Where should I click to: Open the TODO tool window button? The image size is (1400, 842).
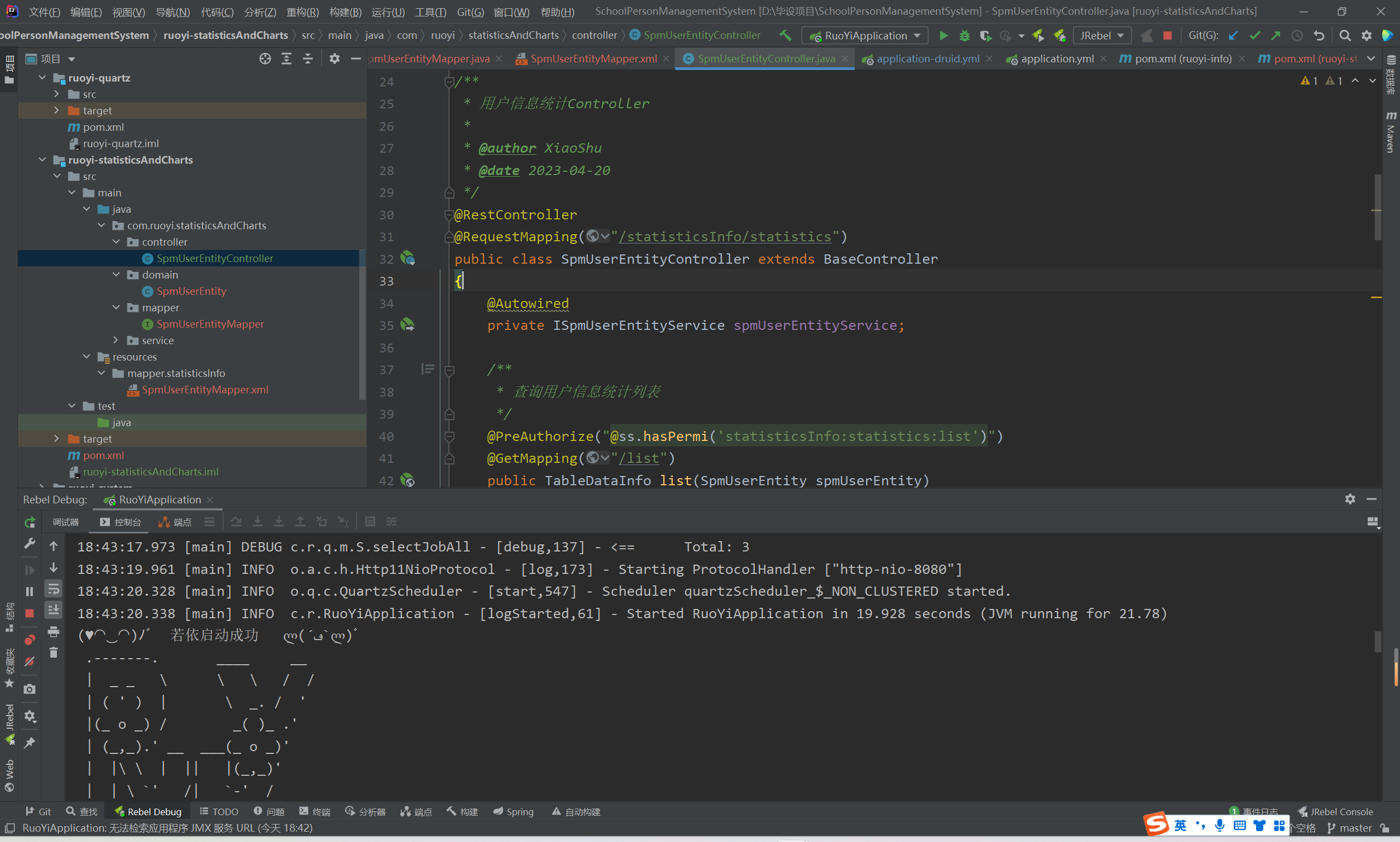tap(219, 811)
